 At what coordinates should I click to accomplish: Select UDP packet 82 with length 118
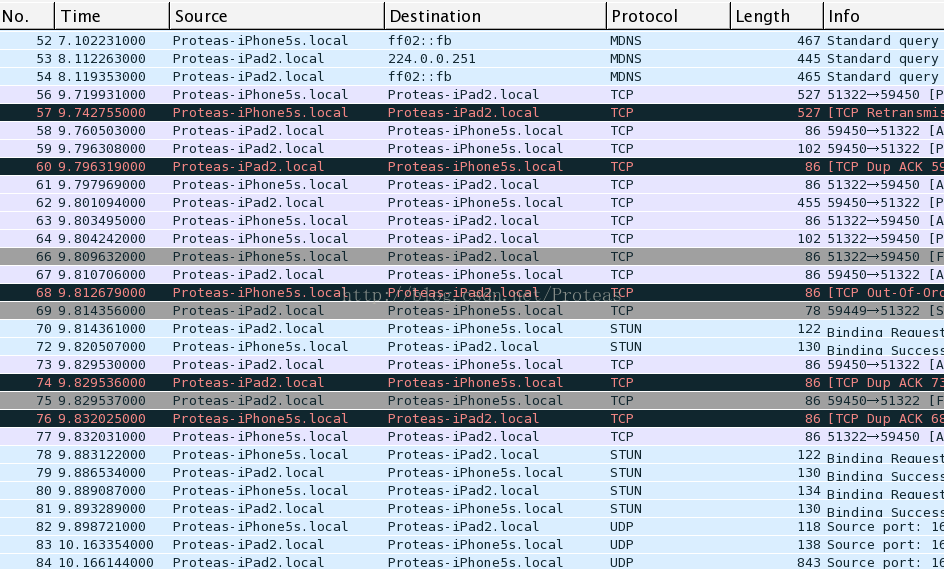[x=472, y=527]
